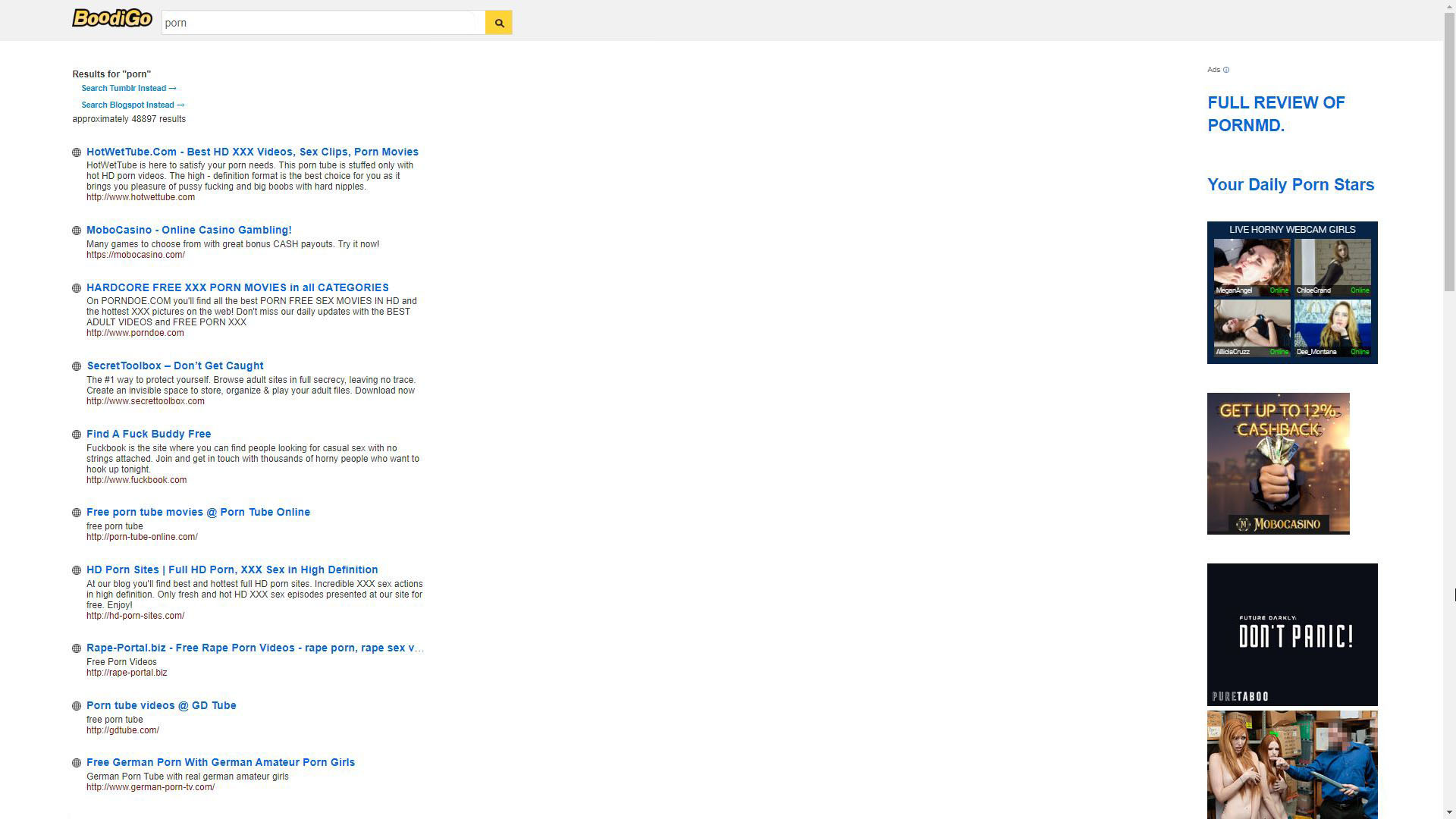
Task: Open SecretToolbox – Don't Get Caught result
Action: [175, 366]
